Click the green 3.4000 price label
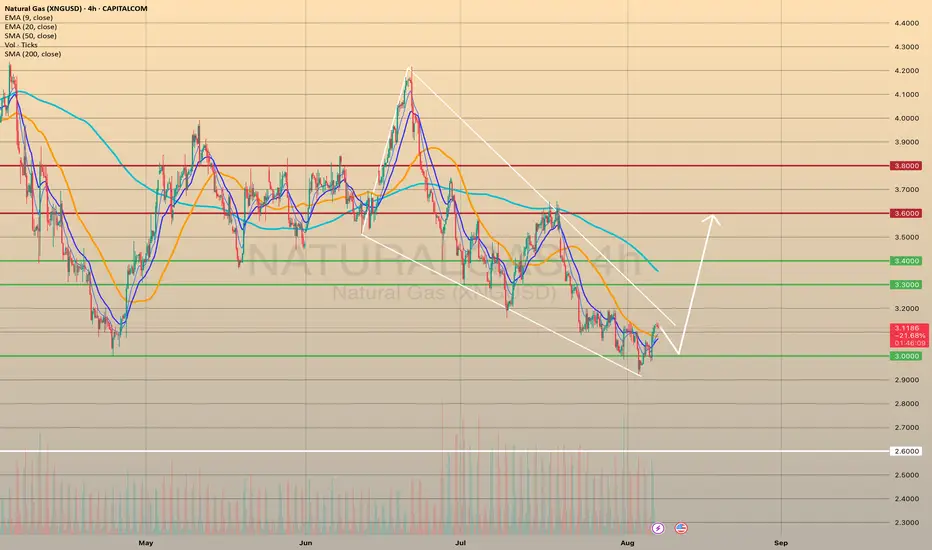This screenshot has width=932, height=550. pos(906,261)
